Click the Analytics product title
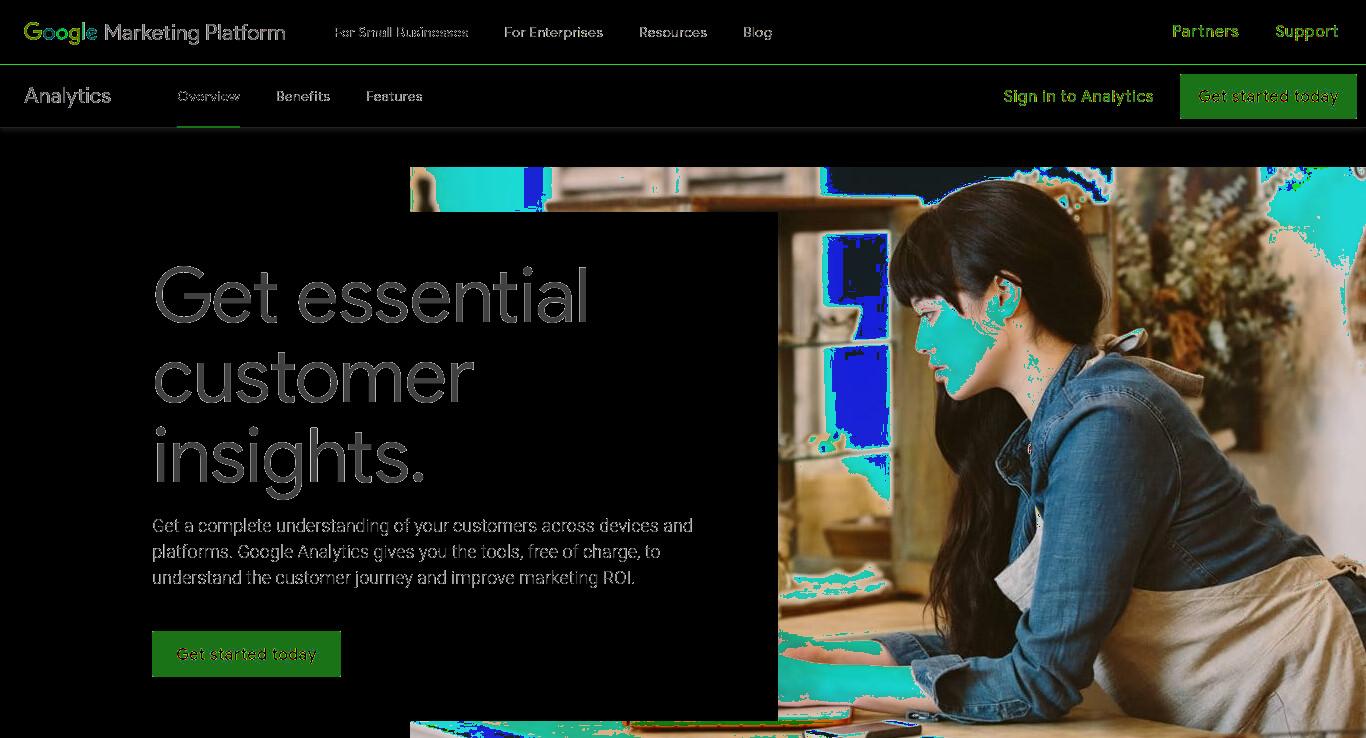The width and height of the screenshot is (1366, 738). click(x=68, y=96)
